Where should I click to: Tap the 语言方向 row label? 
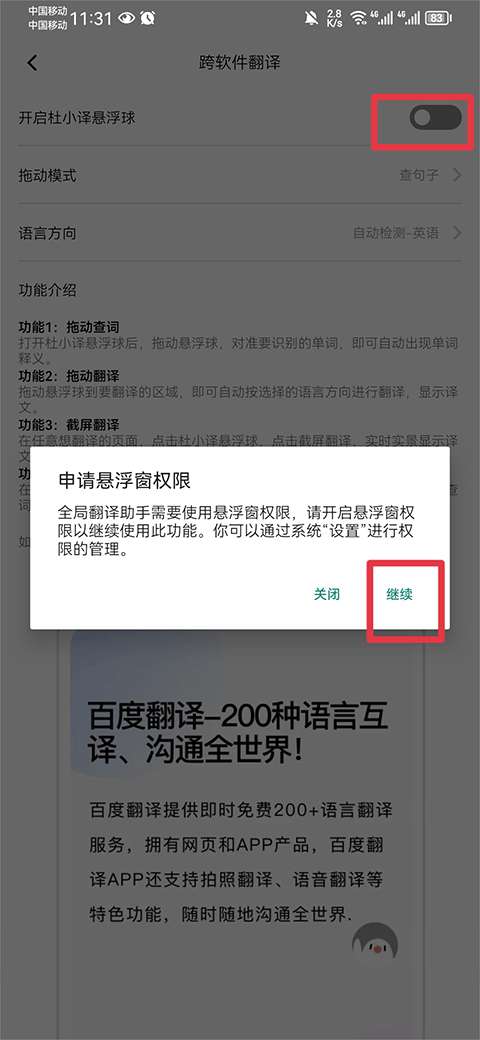pos(47,233)
